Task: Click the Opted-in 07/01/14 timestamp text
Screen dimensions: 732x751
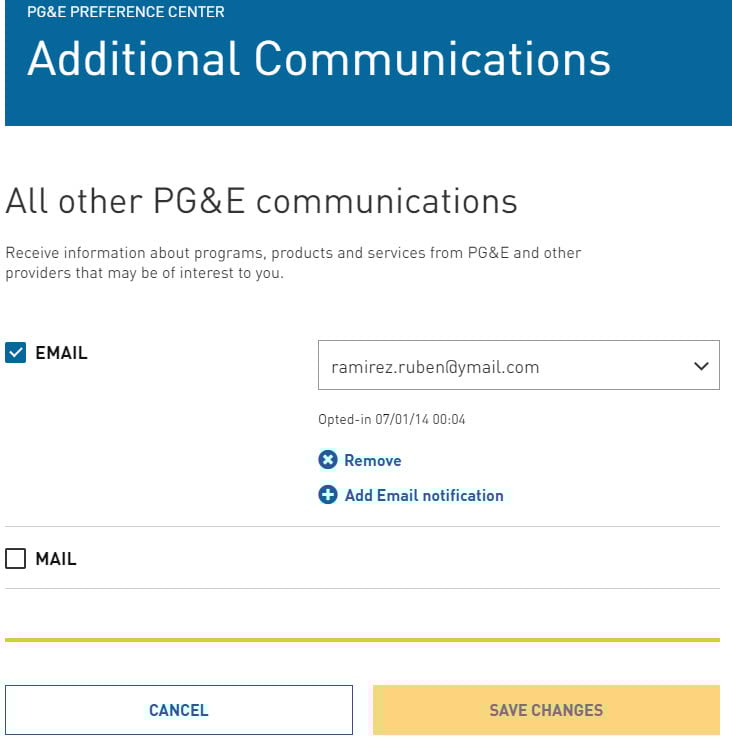Action: coord(392,419)
